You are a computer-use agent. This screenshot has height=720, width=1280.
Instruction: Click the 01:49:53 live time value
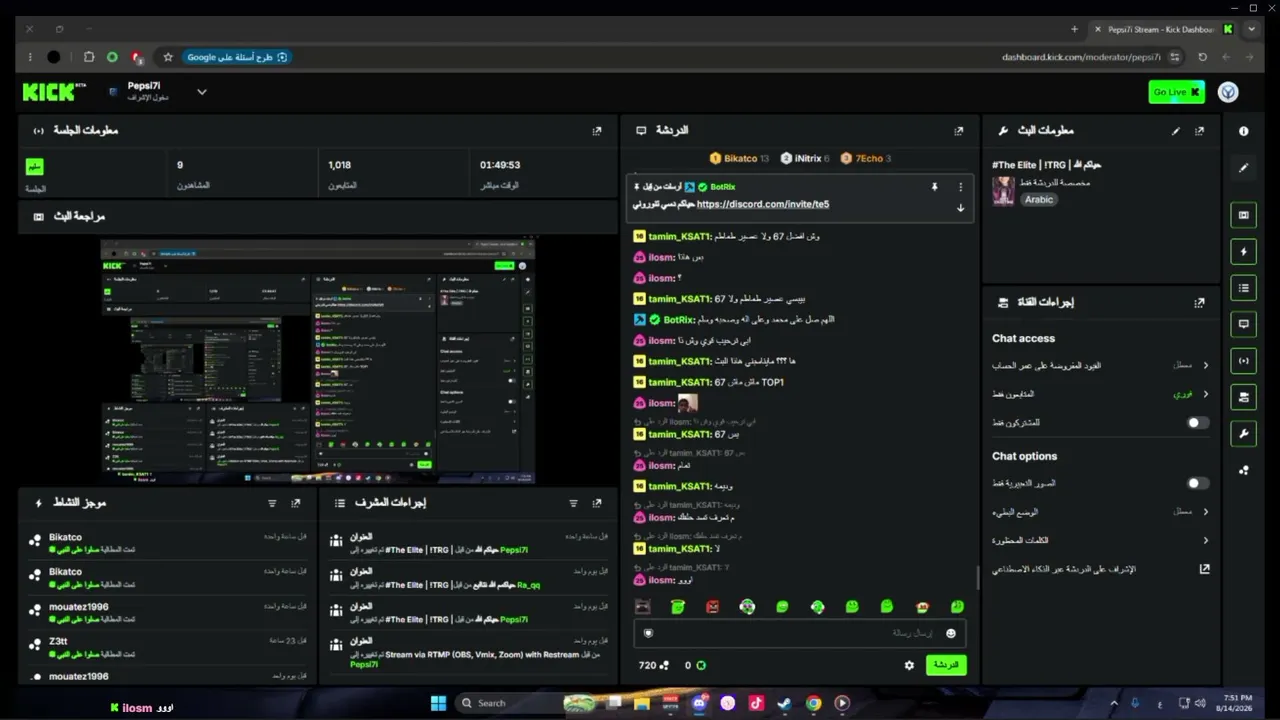[500, 165]
